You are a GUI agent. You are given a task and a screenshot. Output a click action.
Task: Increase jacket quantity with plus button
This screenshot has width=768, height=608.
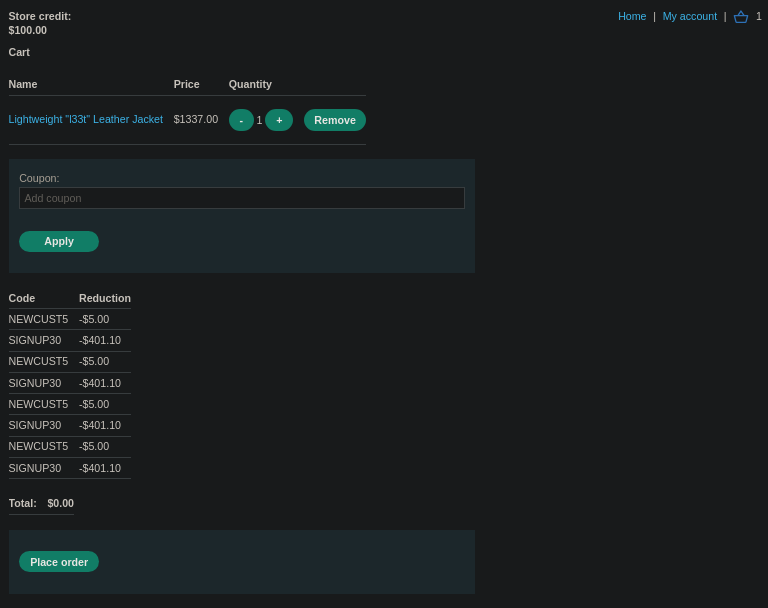click(x=279, y=120)
